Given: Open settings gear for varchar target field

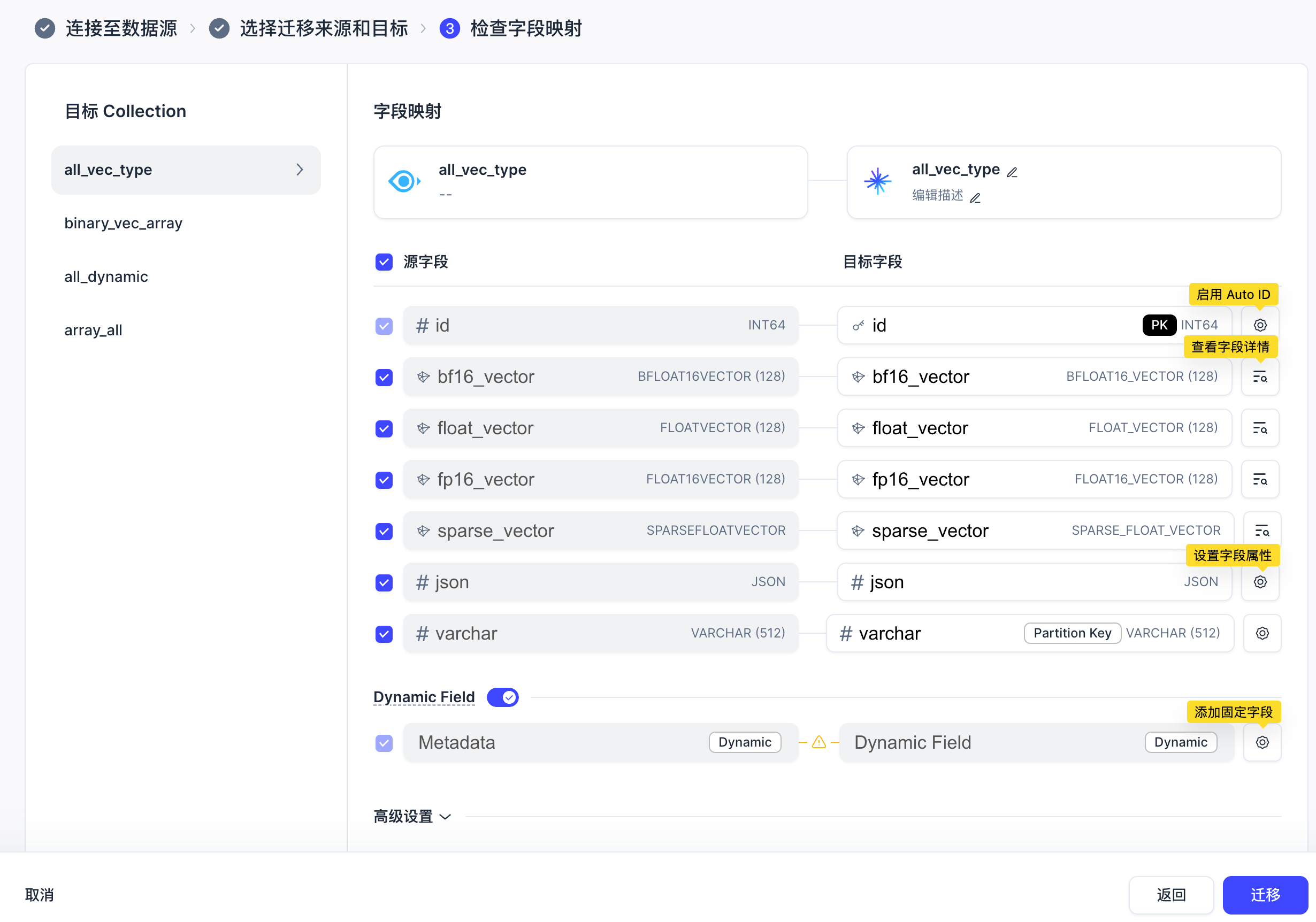Looking at the screenshot, I should click(1262, 633).
